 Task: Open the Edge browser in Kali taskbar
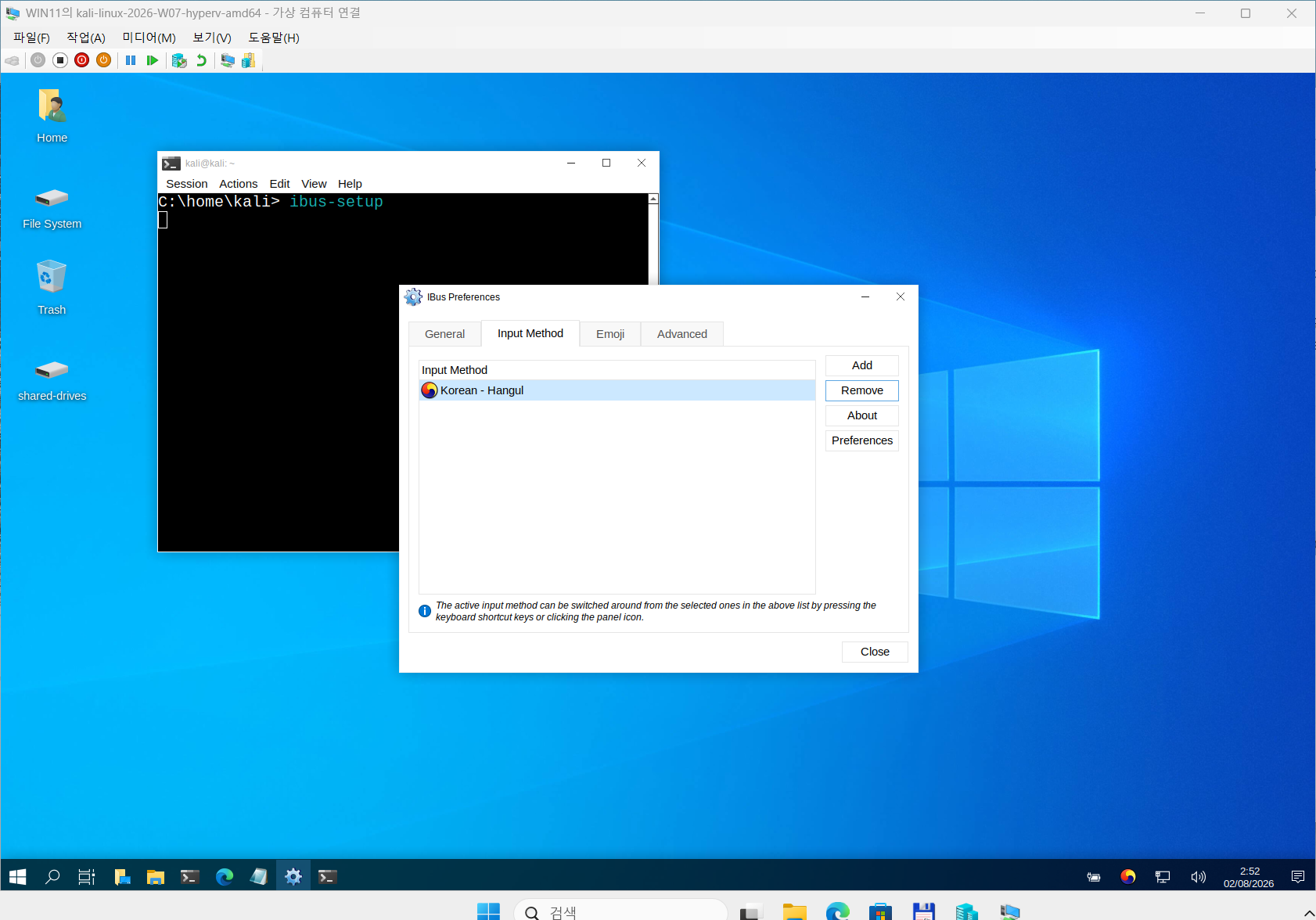point(225,877)
